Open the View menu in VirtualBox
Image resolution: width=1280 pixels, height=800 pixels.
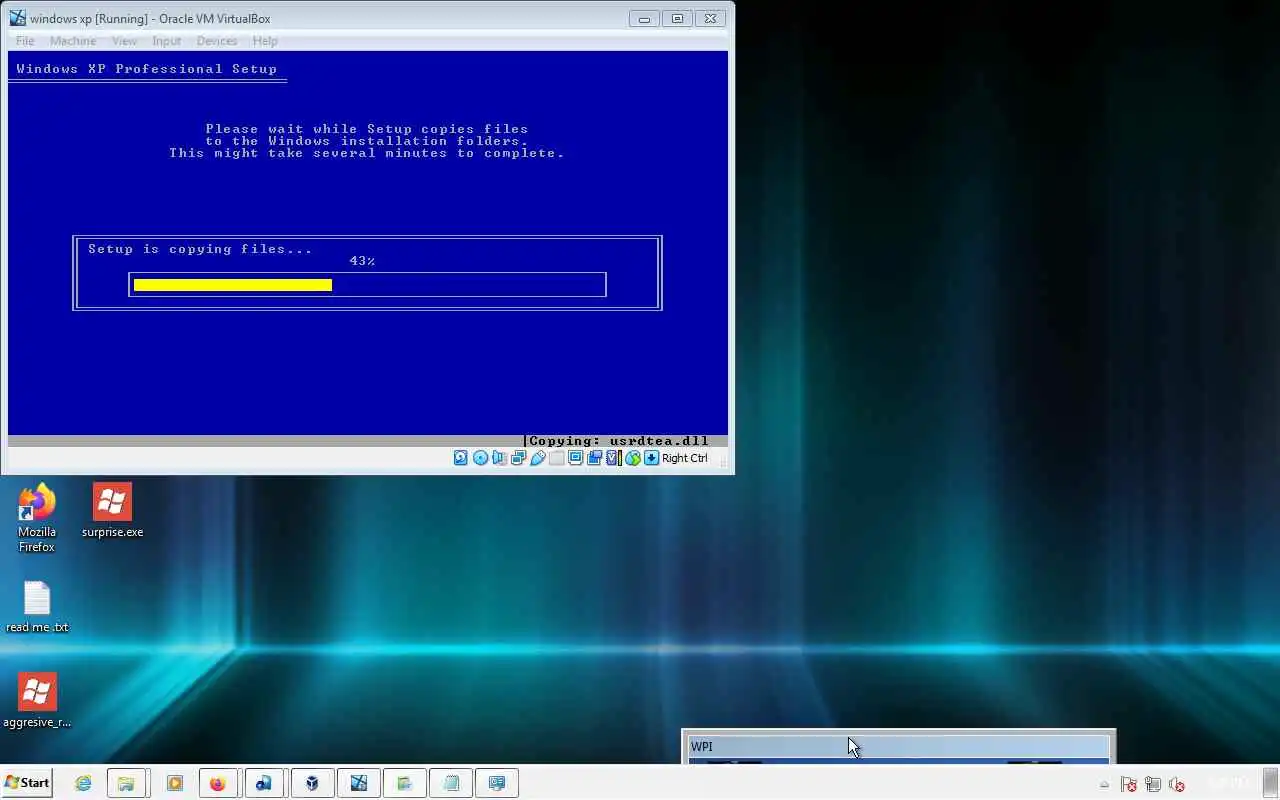coord(124,41)
